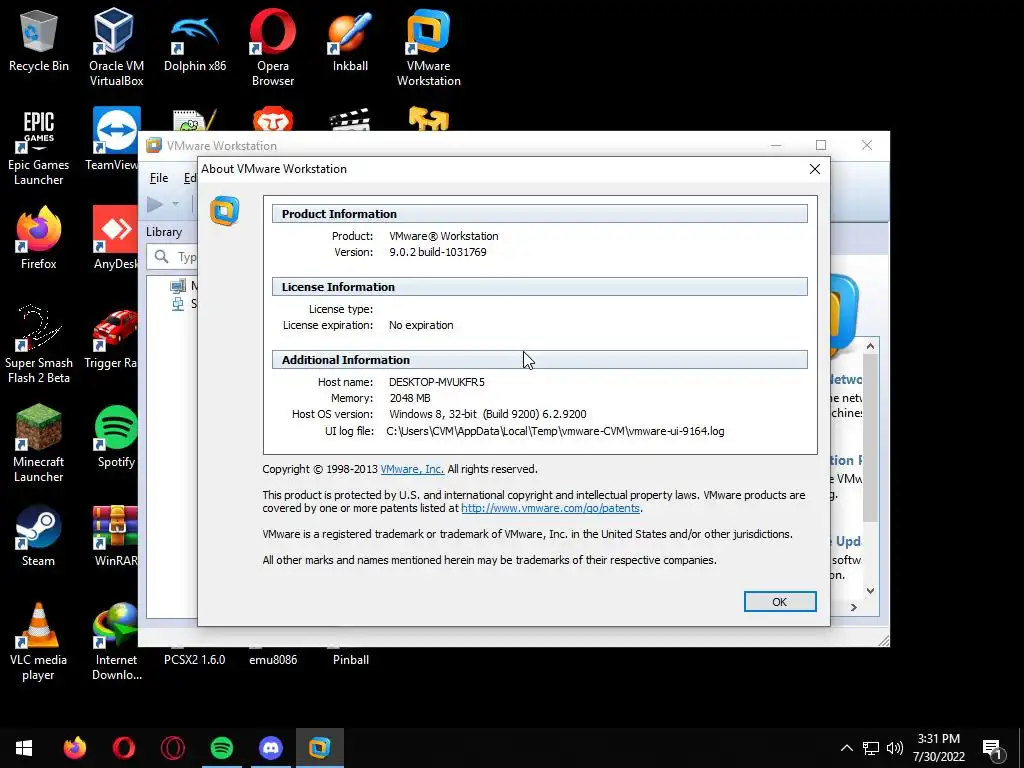Open the vmware.com patents link
Image resolution: width=1024 pixels, height=768 pixels.
click(551, 508)
